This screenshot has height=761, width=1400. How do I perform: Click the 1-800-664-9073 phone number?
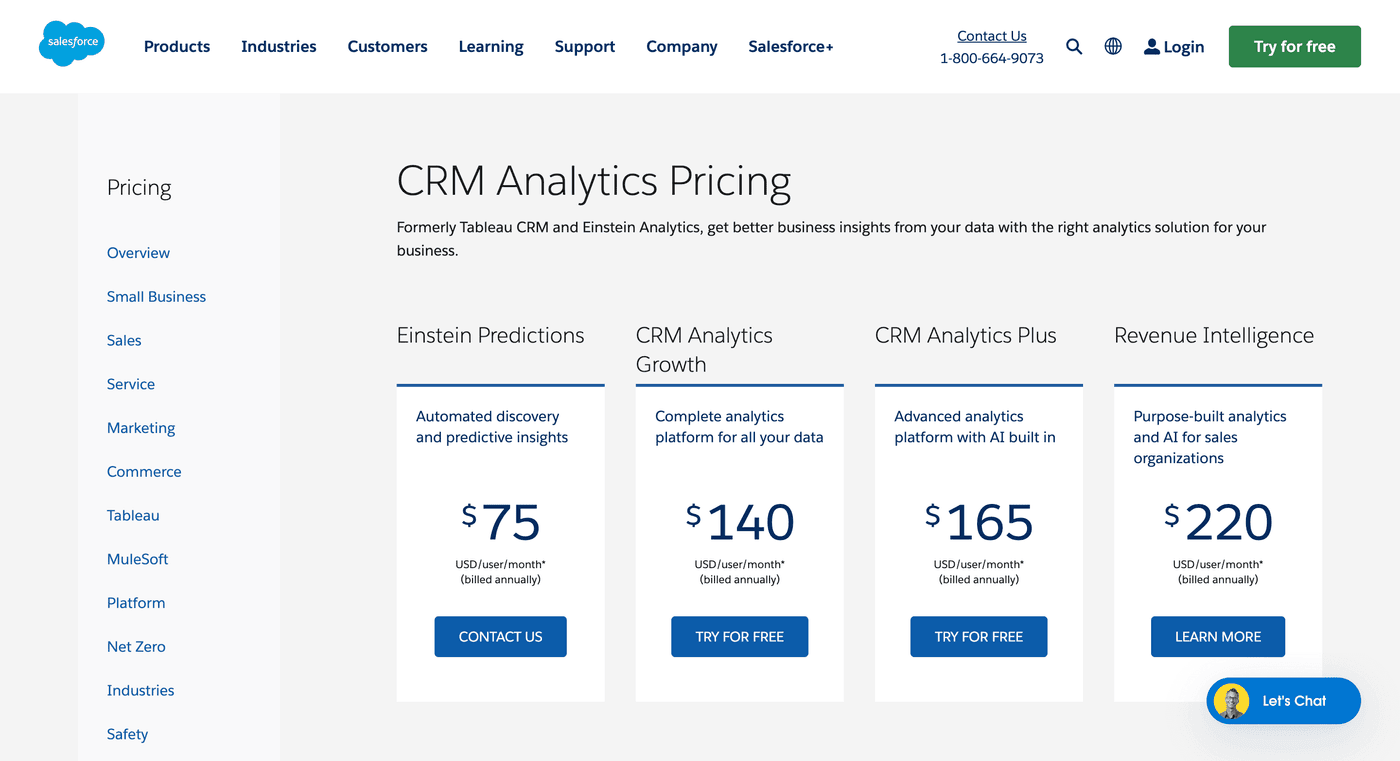click(992, 58)
